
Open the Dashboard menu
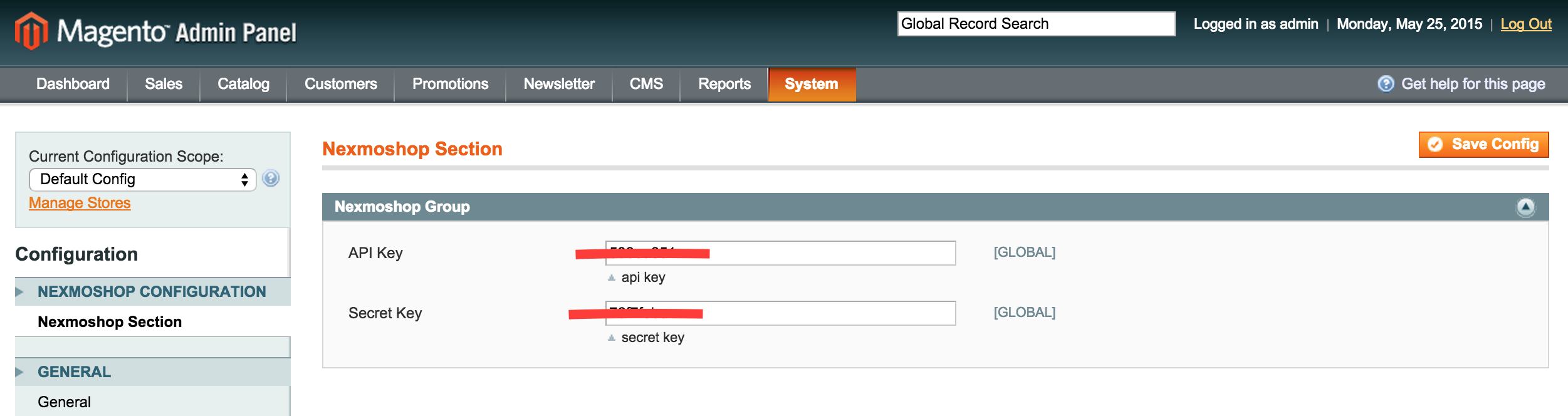73,84
